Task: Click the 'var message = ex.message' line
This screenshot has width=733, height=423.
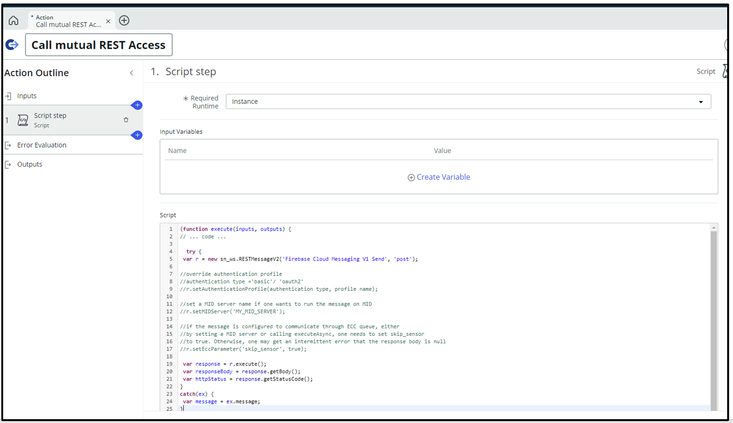Action: (221, 401)
